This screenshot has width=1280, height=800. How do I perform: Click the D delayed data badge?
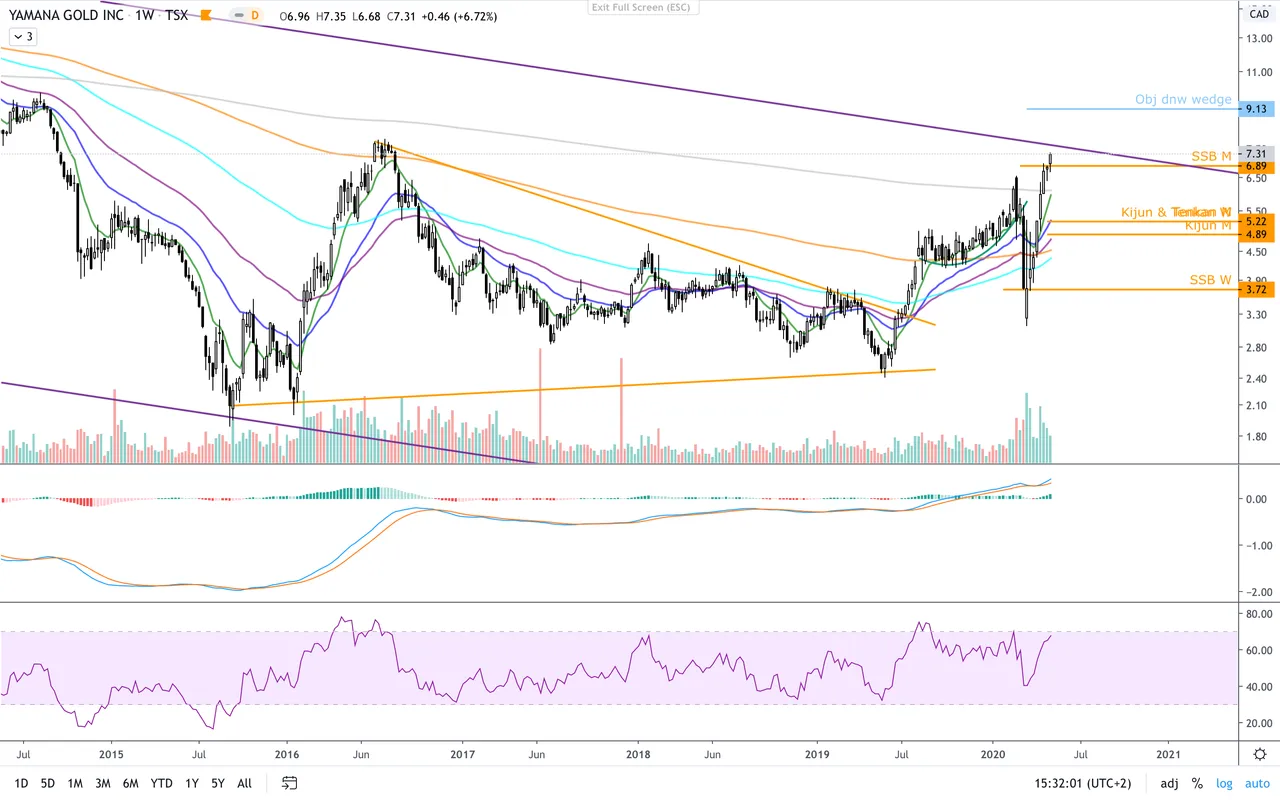pos(254,16)
